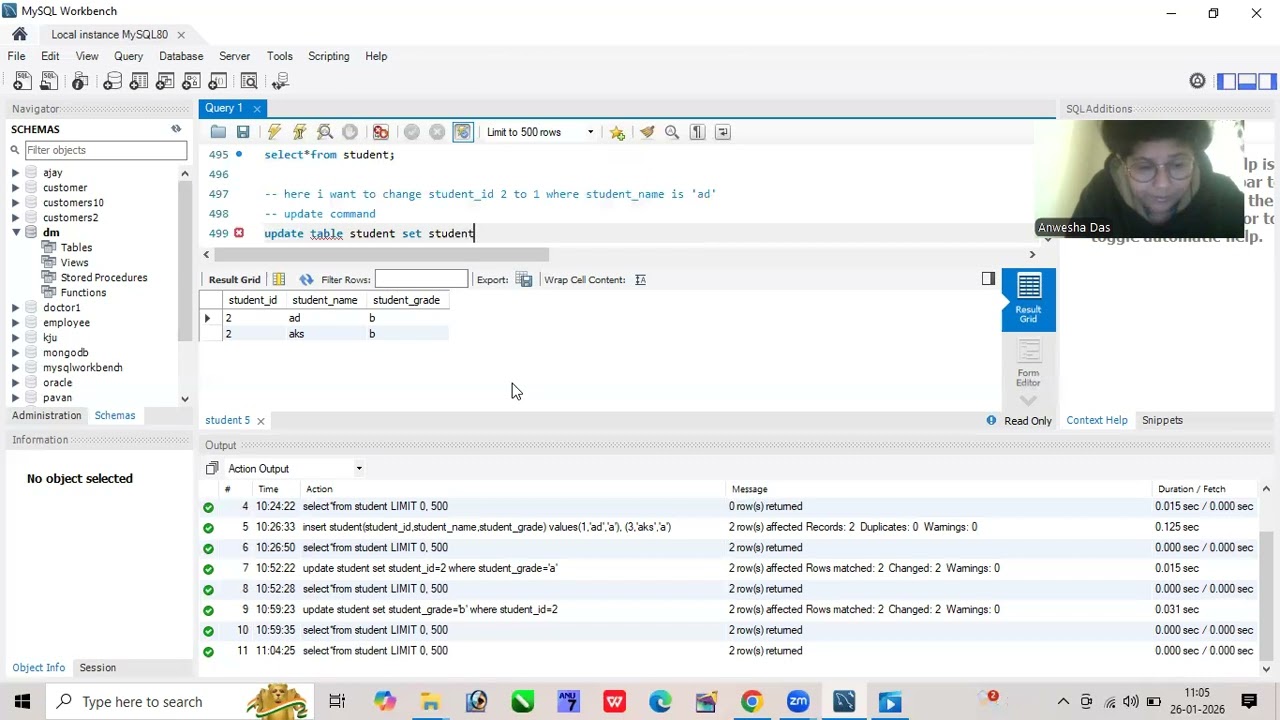Viewport: 1280px width, 720px height.
Task: Expand the customer schema
Action: 16,188
